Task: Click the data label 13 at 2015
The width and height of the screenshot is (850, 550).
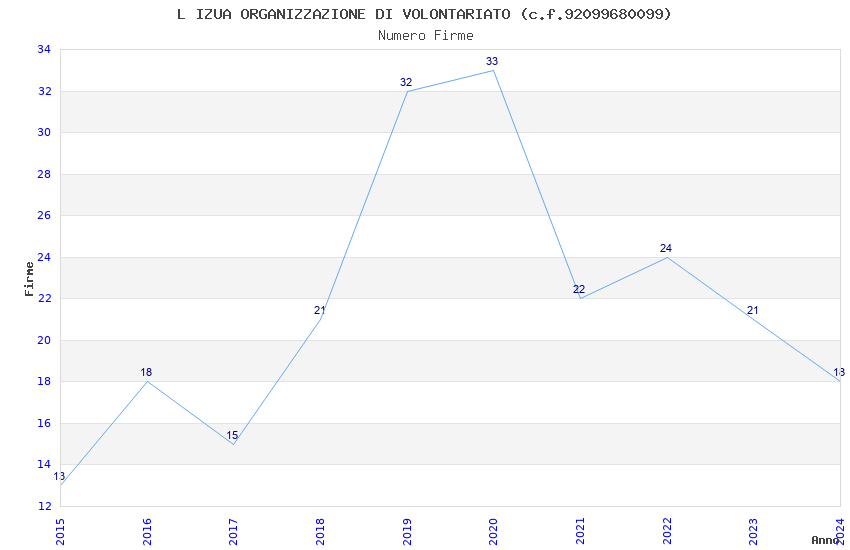Action: point(59,476)
